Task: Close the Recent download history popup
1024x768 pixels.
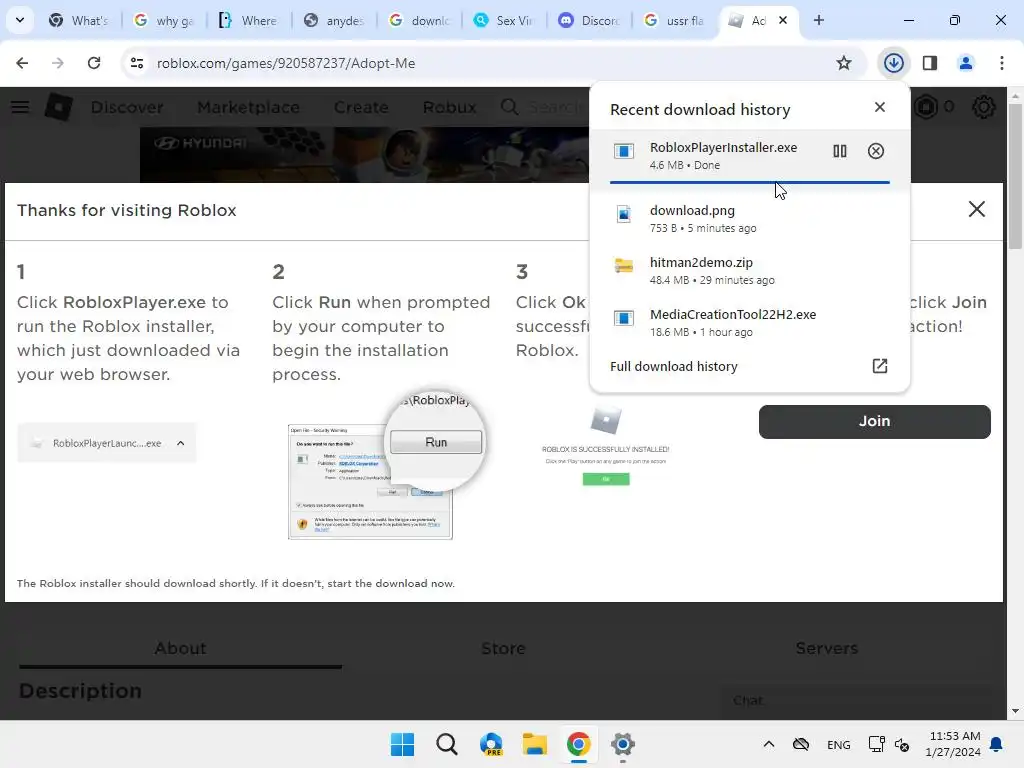Action: pyautogui.click(x=880, y=107)
